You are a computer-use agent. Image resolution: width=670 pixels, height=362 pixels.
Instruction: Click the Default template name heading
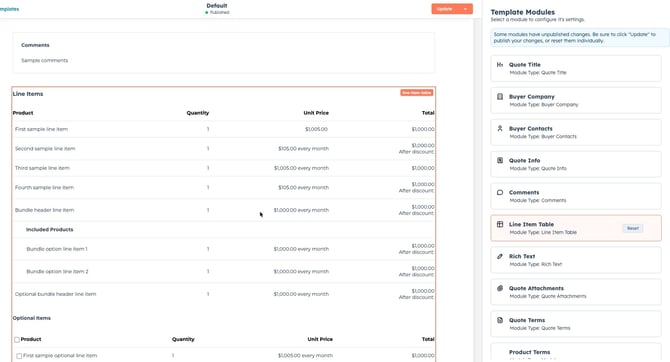point(217,6)
